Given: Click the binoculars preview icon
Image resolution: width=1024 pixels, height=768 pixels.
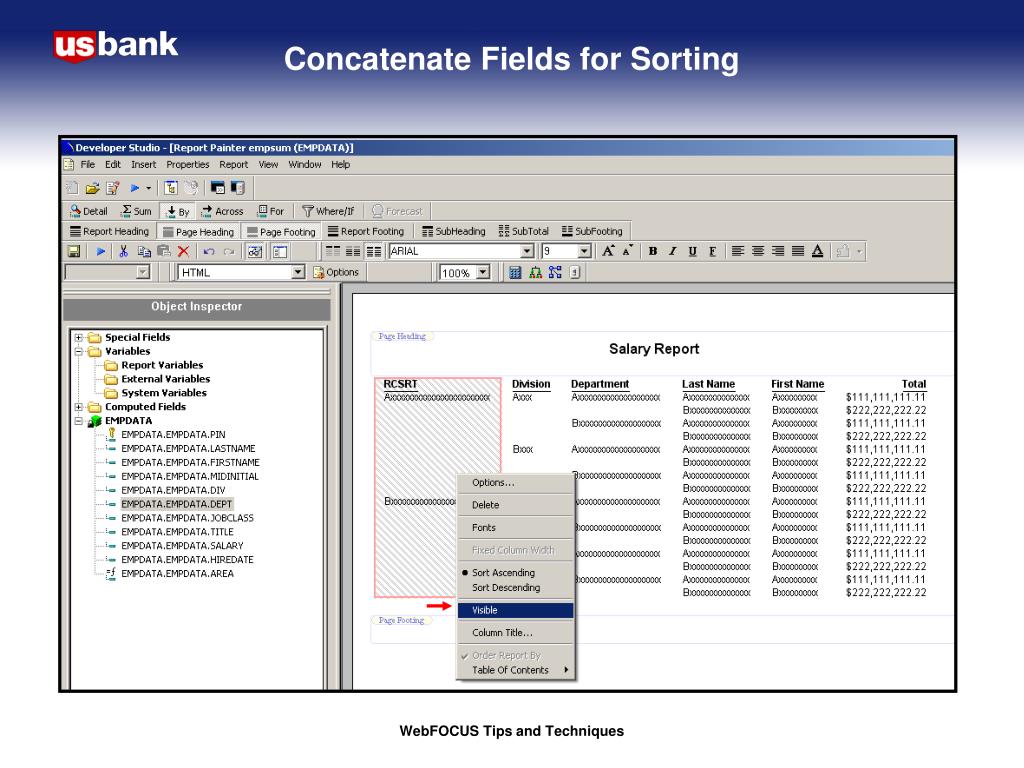Looking at the screenshot, I should coord(255,251).
